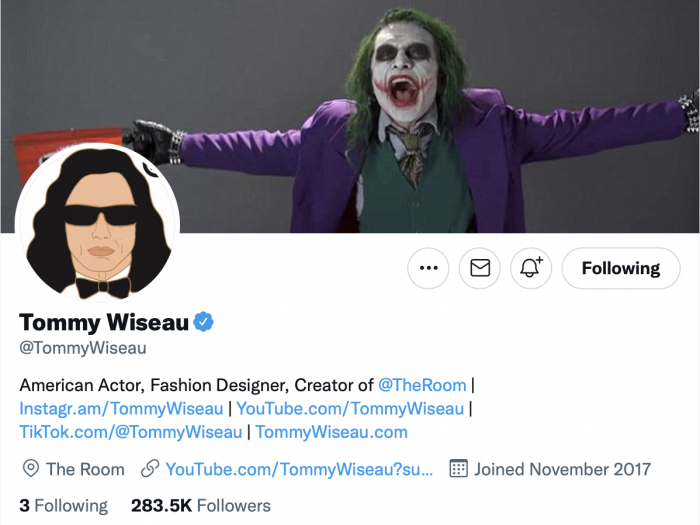700x525 pixels.
Task: Click the Tommy Wiseau display name
Action: [104, 322]
